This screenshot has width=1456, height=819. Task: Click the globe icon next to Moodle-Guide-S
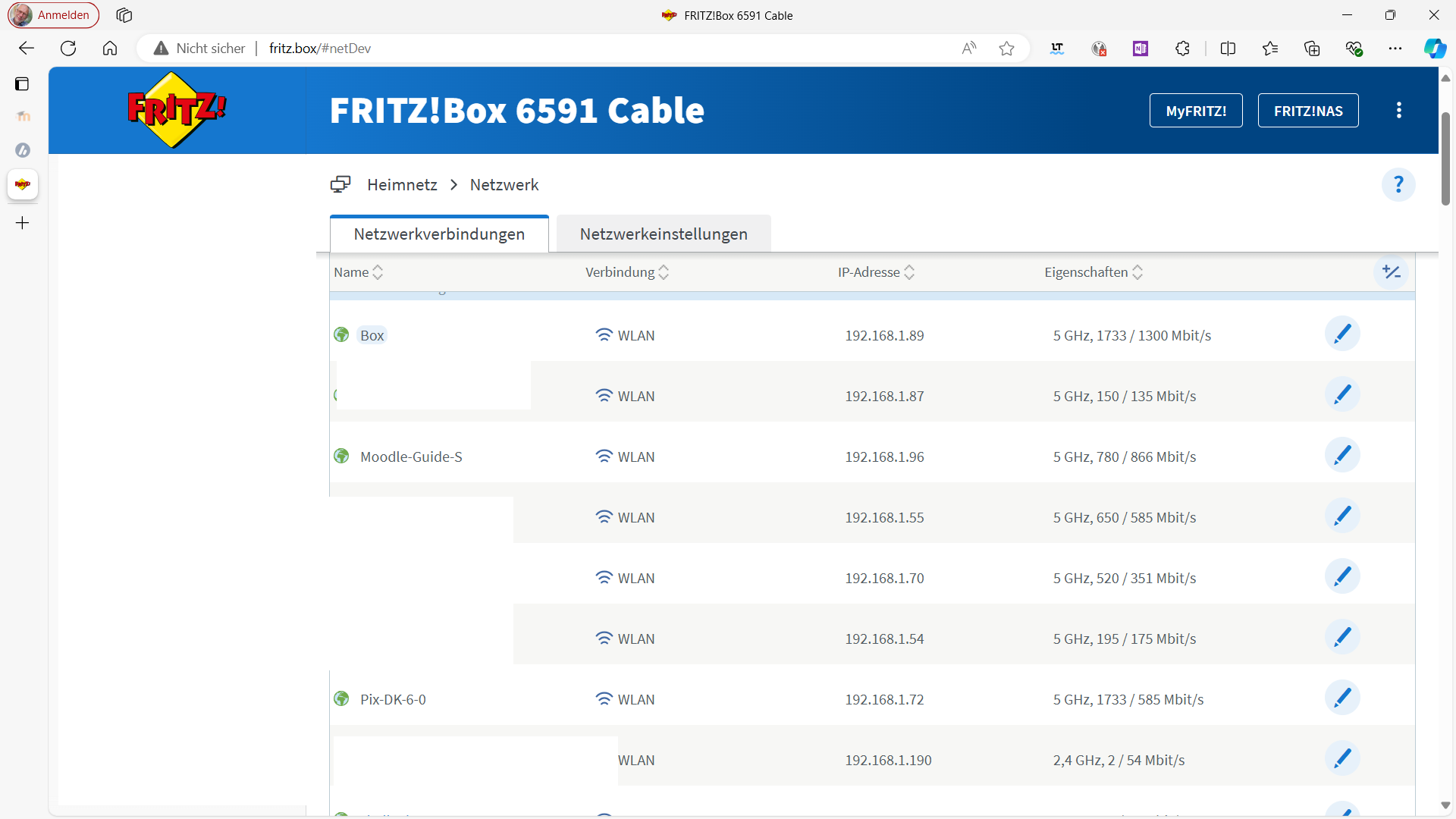pos(341,456)
